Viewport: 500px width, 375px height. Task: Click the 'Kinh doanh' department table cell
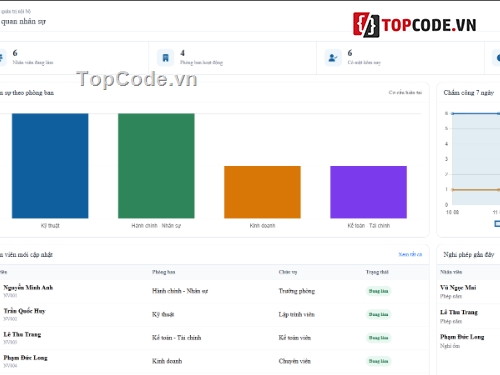coord(167,361)
